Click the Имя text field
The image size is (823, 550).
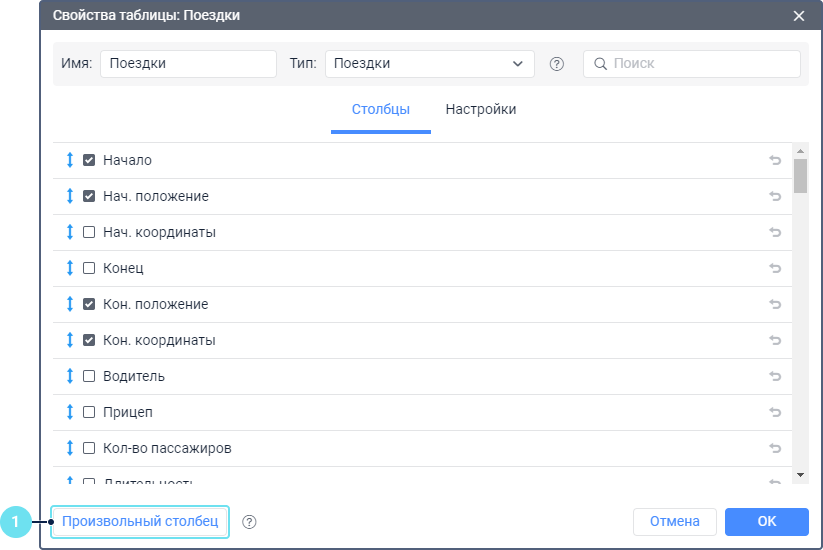click(188, 64)
